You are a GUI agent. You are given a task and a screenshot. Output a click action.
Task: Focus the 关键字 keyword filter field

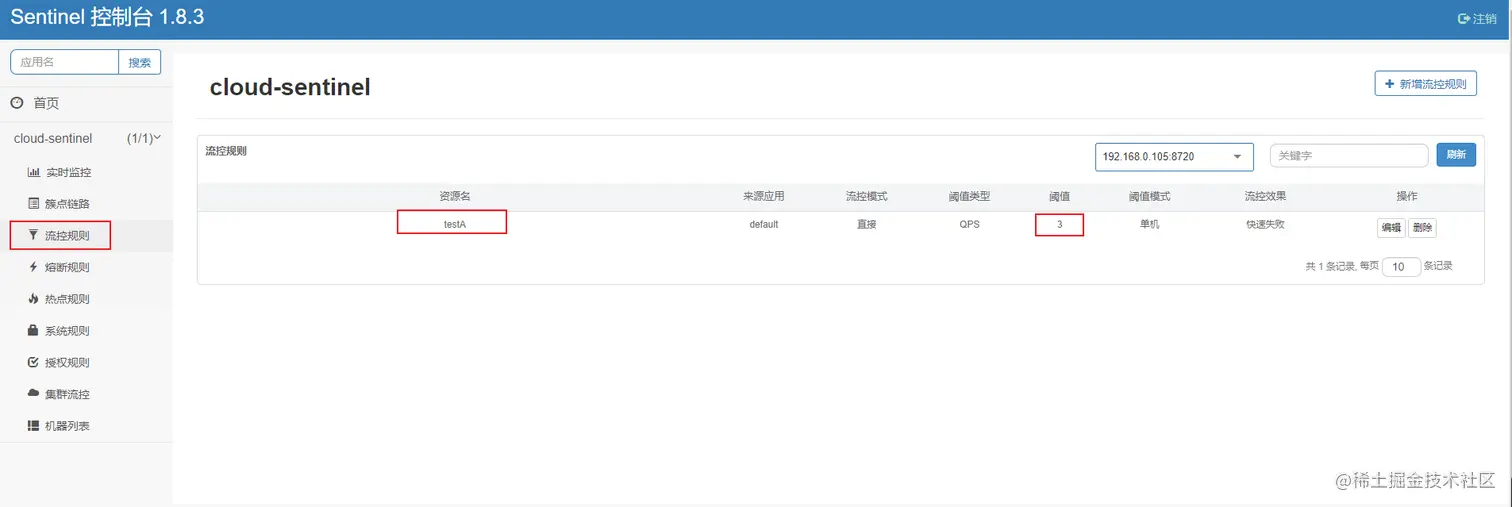coord(1348,156)
